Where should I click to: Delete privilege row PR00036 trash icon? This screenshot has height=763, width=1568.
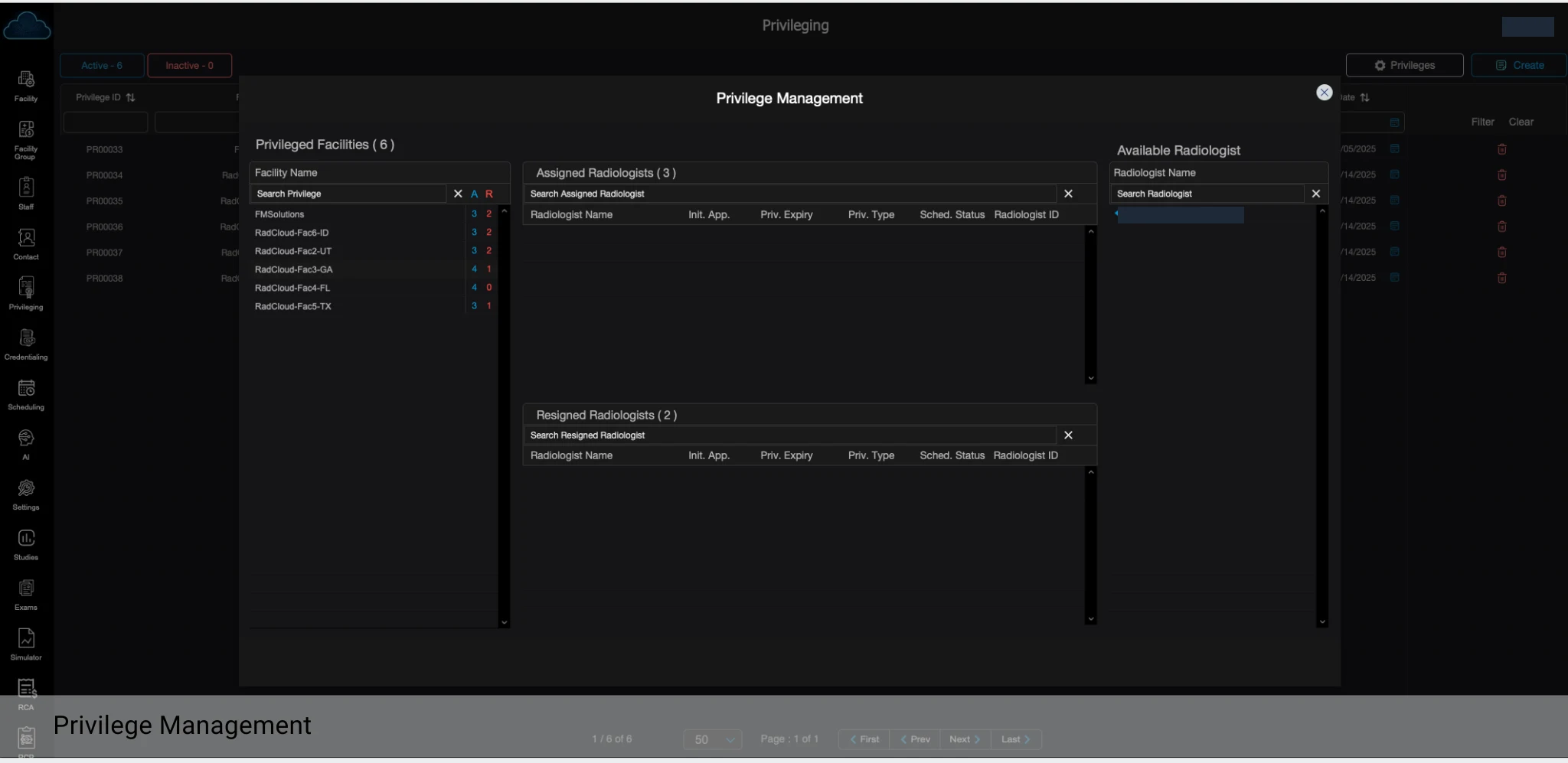click(1501, 227)
